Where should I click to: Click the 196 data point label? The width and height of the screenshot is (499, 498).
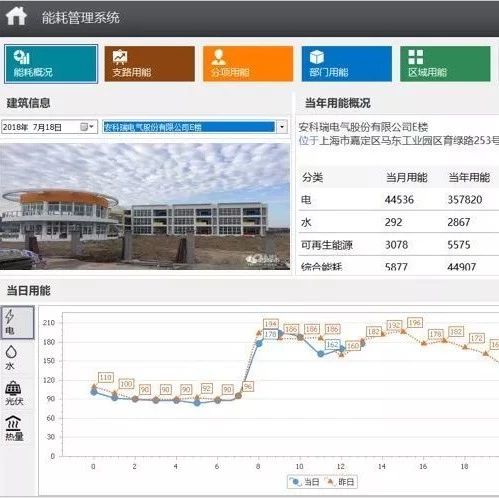[x=415, y=323]
